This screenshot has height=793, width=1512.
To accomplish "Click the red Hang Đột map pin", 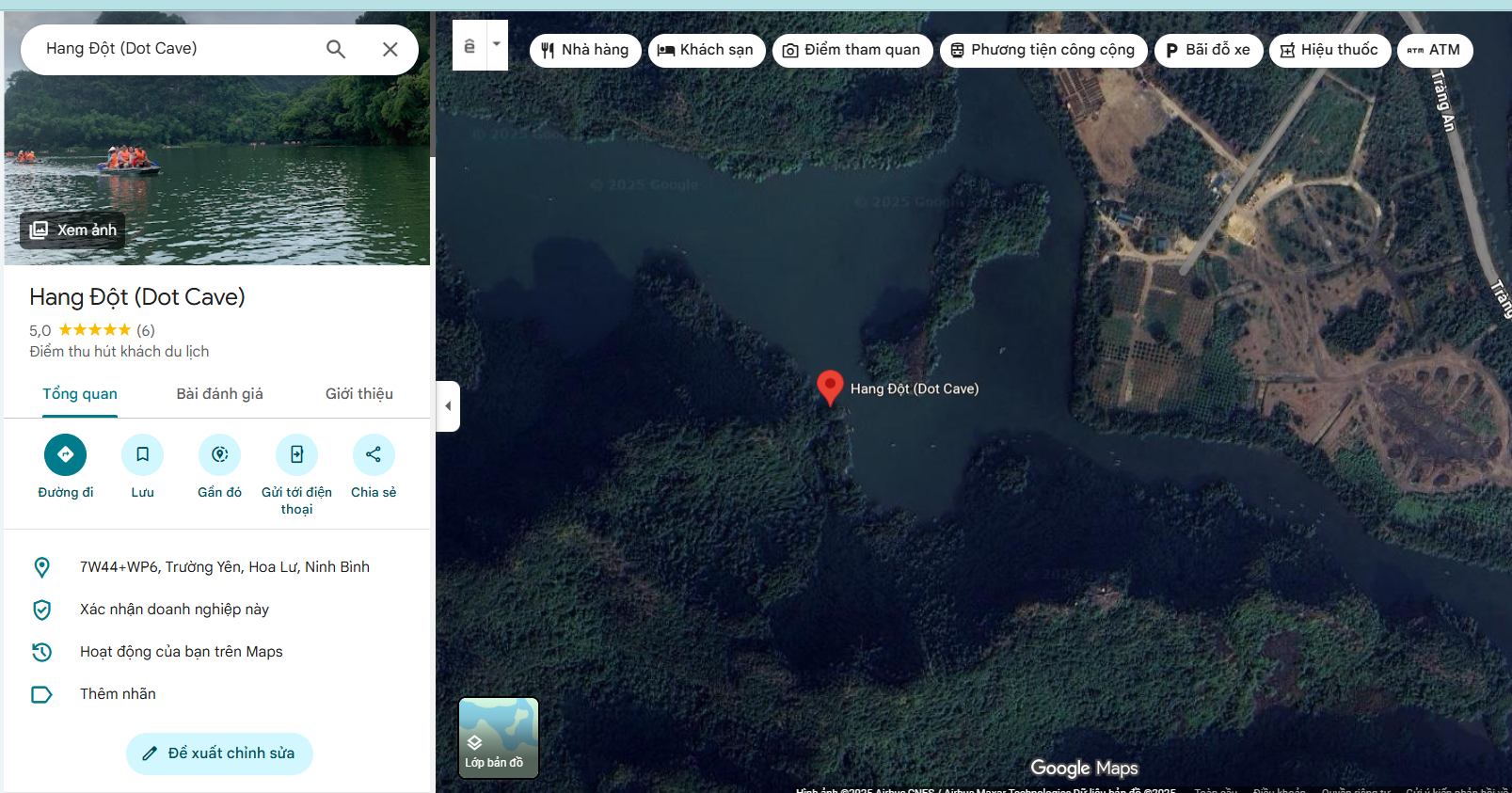I will point(830,386).
